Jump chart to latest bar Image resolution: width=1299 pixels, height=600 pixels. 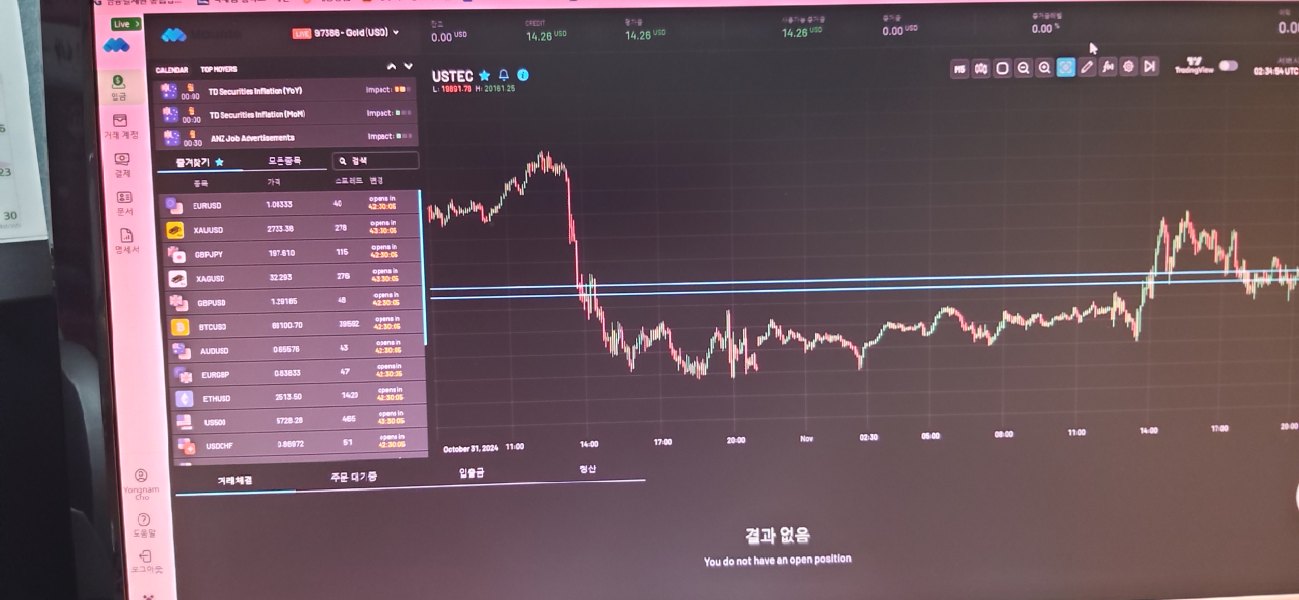1150,67
